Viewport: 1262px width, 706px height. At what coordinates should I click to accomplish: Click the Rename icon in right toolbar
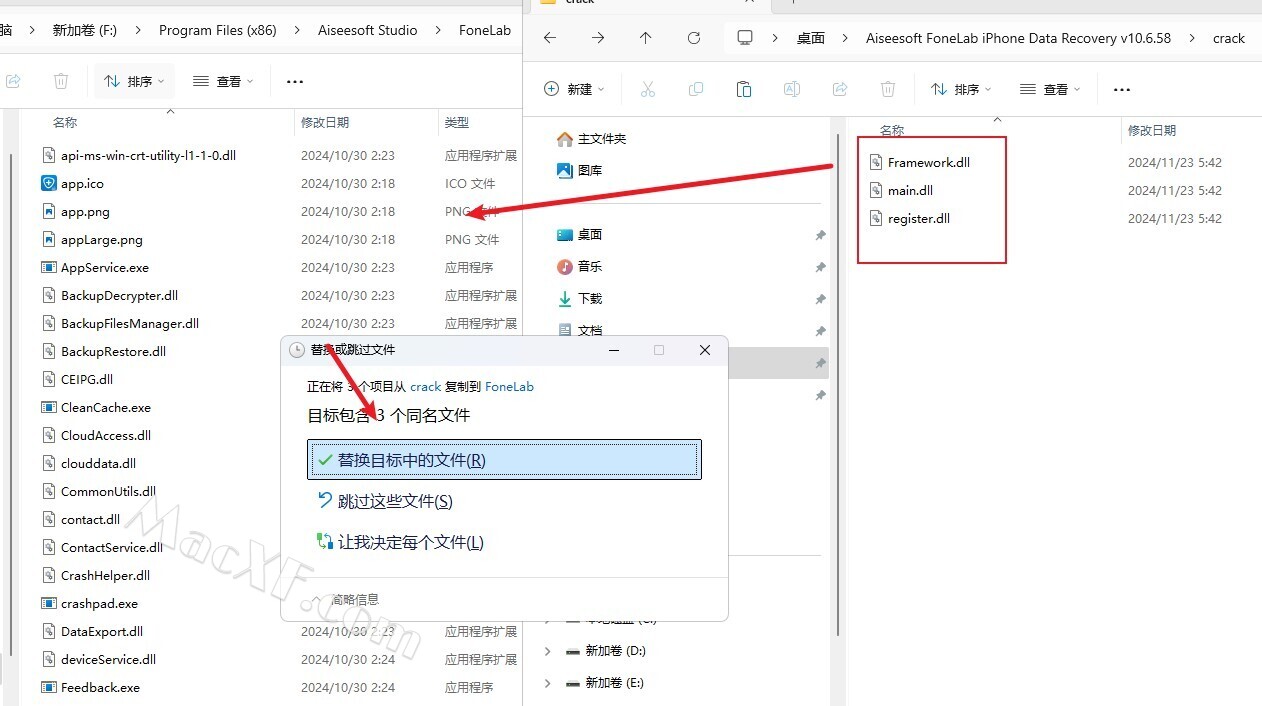click(x=791, y=89)
